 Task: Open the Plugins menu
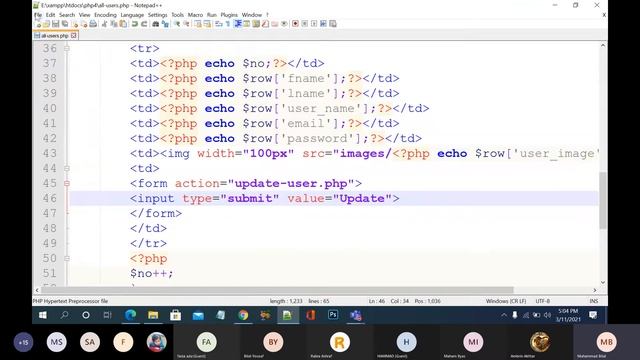point(229,15)
